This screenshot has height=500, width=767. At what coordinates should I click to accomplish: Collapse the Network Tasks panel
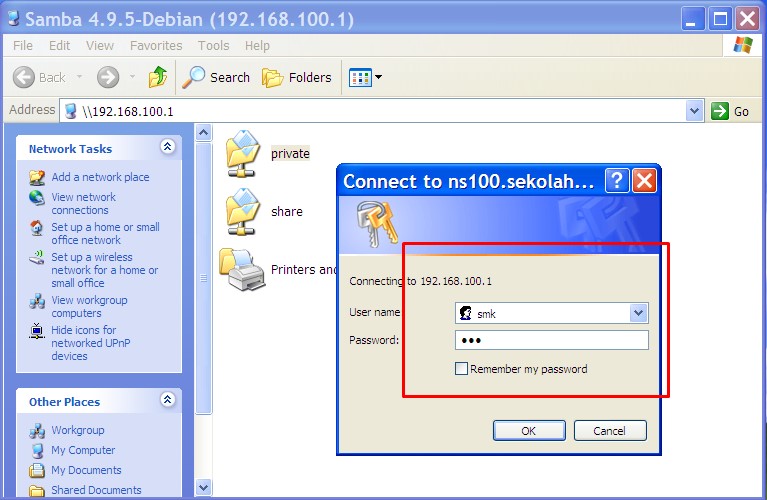(x=167, y=148)
